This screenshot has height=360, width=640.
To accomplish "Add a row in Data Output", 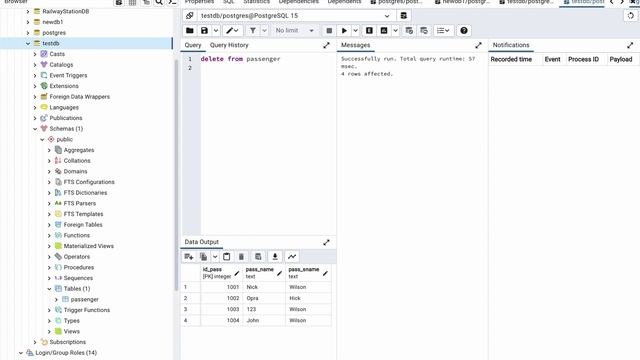I will point(189,256).
